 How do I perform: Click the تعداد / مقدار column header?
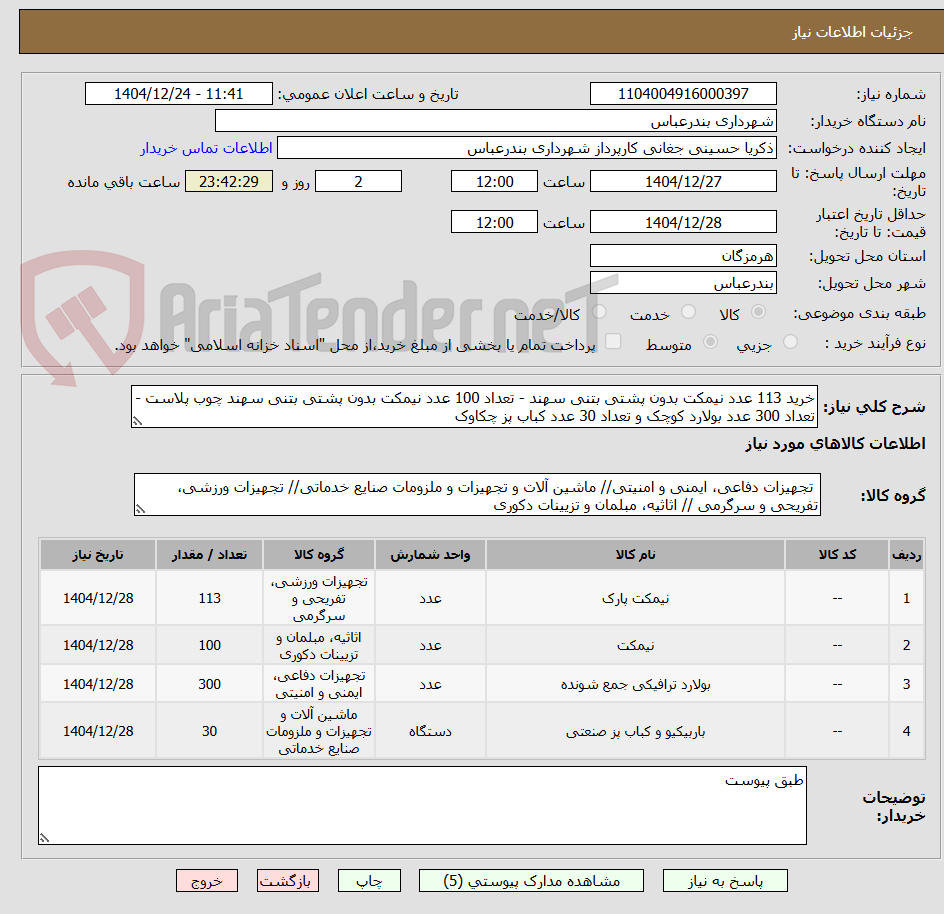click(x=210, y=555)
